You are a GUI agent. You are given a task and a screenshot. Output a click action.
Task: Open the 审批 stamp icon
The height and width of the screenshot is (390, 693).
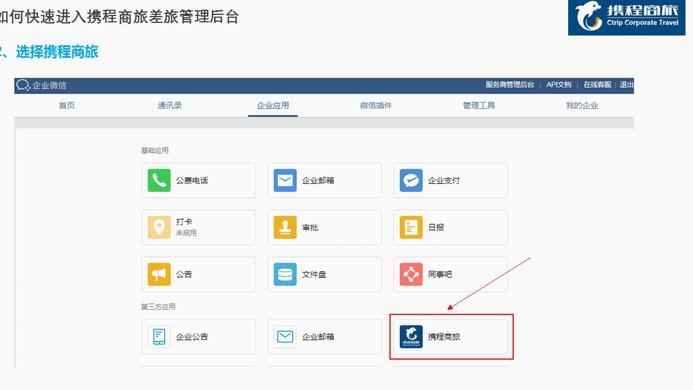point(285,227)
